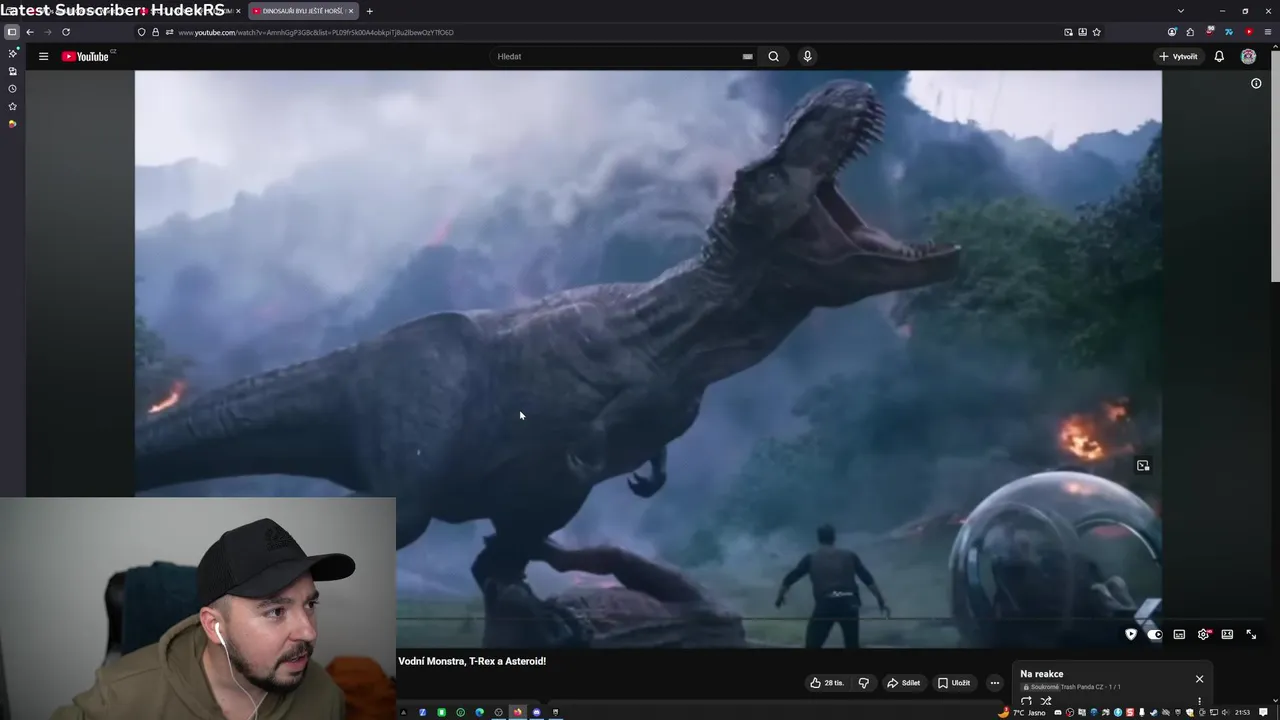The height and width of the screenshot is (720, 1280).
Task: Open the more actions three-dot button
Action: [994, 683]
